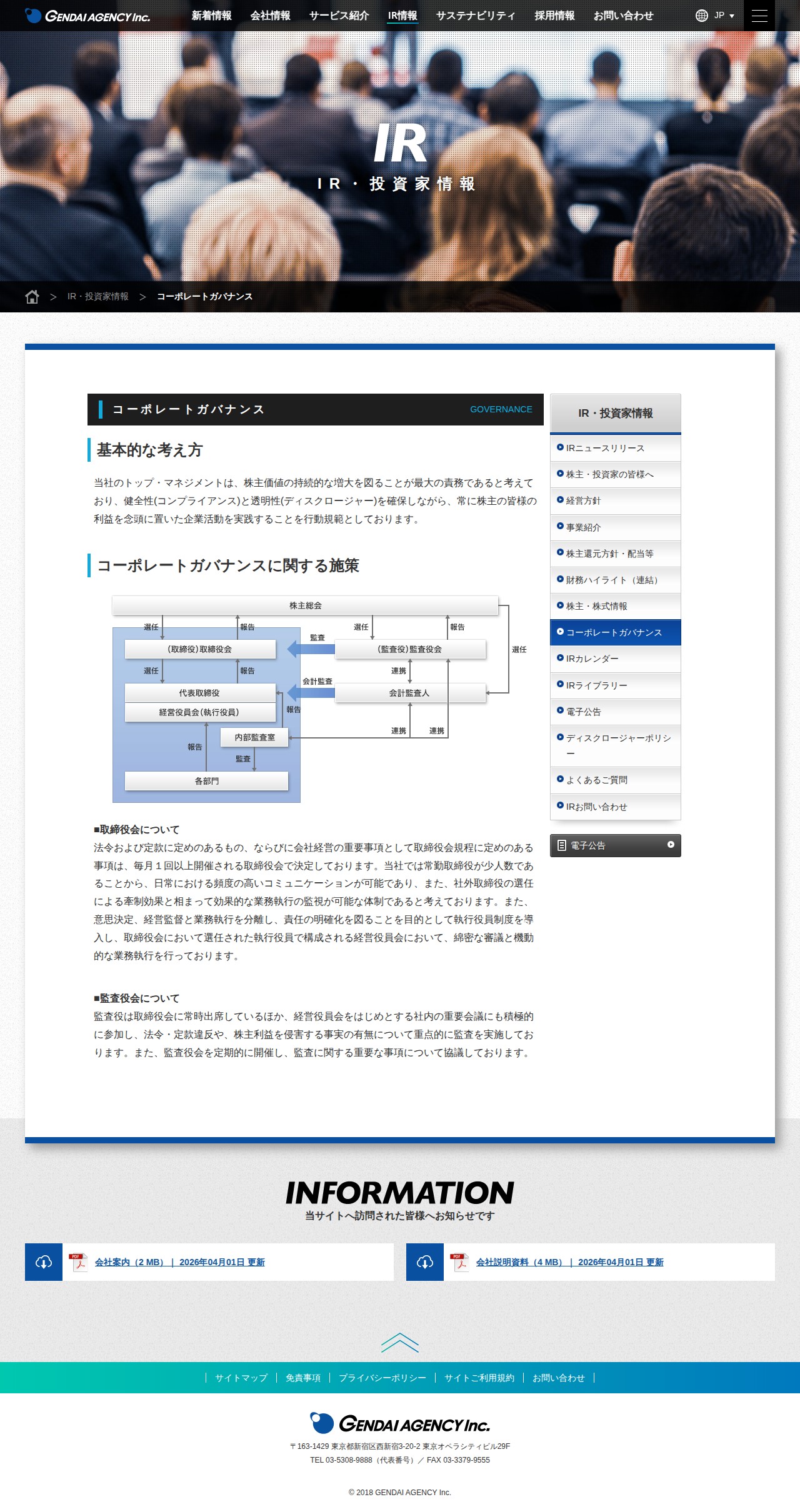This screenshot has width=800, height=1512.
Task: Click ■監査役会について heading text
Action: (x=137, y=998)
